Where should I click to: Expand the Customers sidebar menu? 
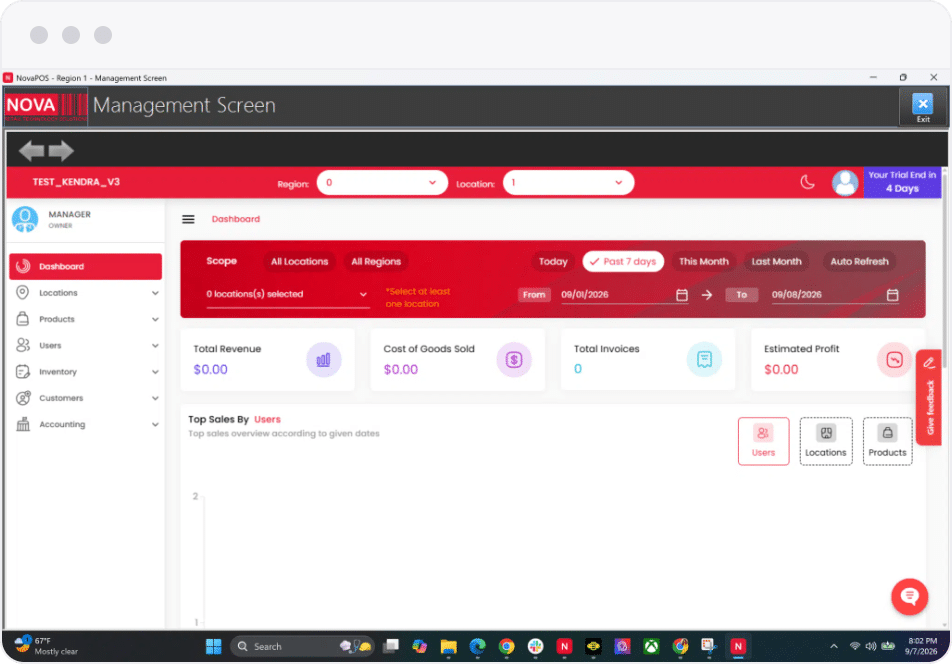[86, 398]
